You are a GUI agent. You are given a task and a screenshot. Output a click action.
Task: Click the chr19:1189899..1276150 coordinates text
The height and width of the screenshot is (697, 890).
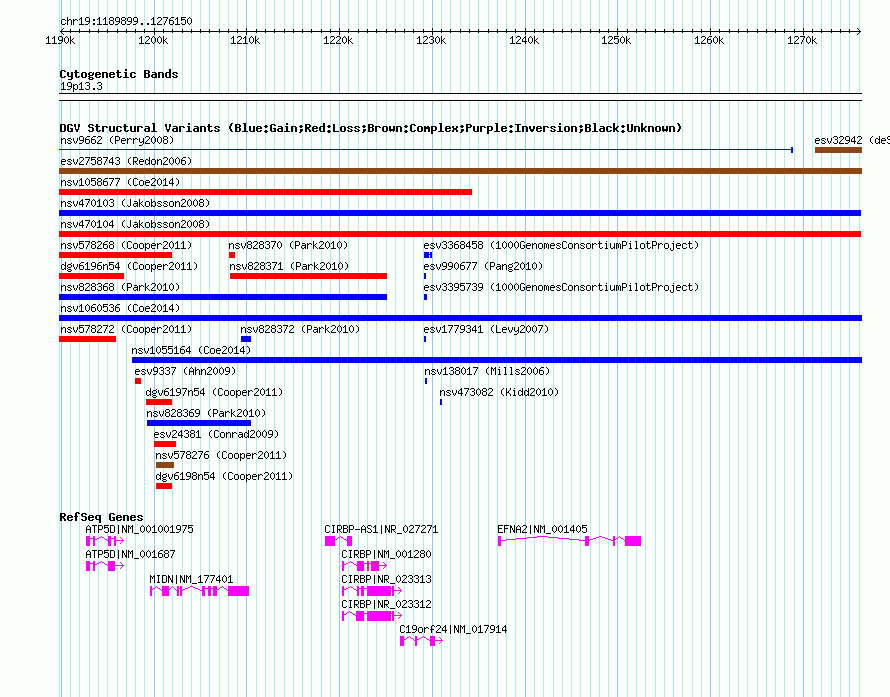click(126, 21)
